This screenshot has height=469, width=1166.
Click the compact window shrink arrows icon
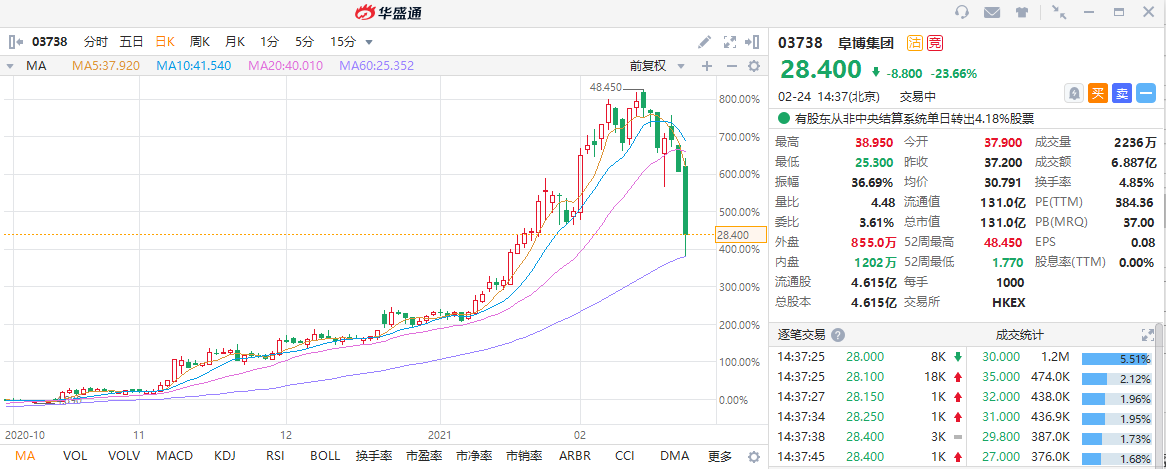click(x=1059, y=12)
